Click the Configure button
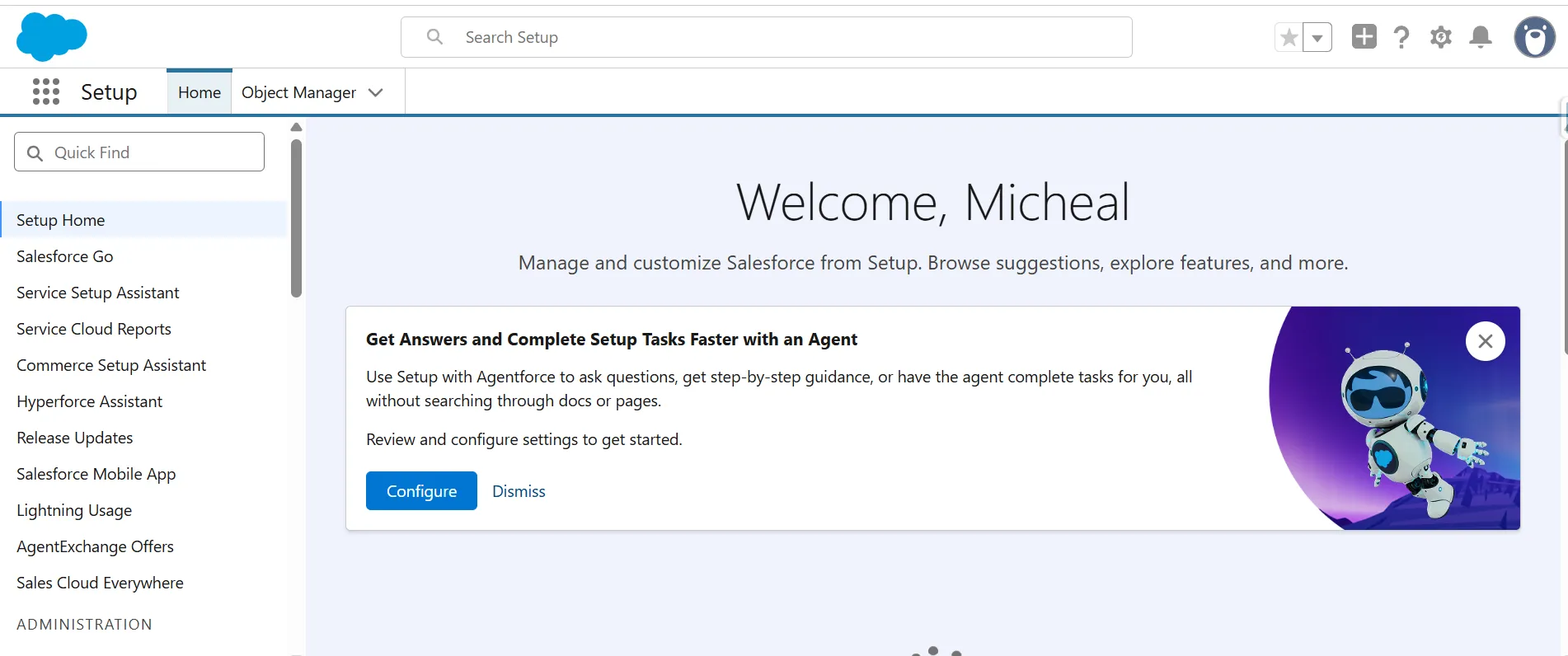This screenshot has width=1568, height=656. [421, 491]
